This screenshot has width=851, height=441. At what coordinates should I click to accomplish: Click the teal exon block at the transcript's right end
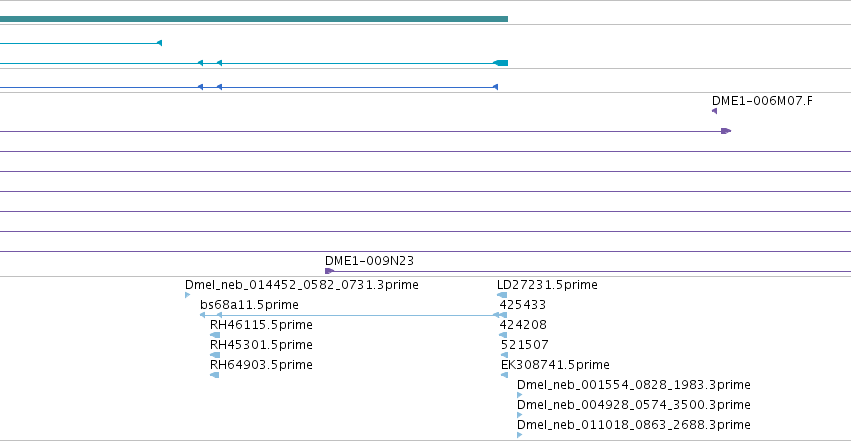(x=501, y=63)
